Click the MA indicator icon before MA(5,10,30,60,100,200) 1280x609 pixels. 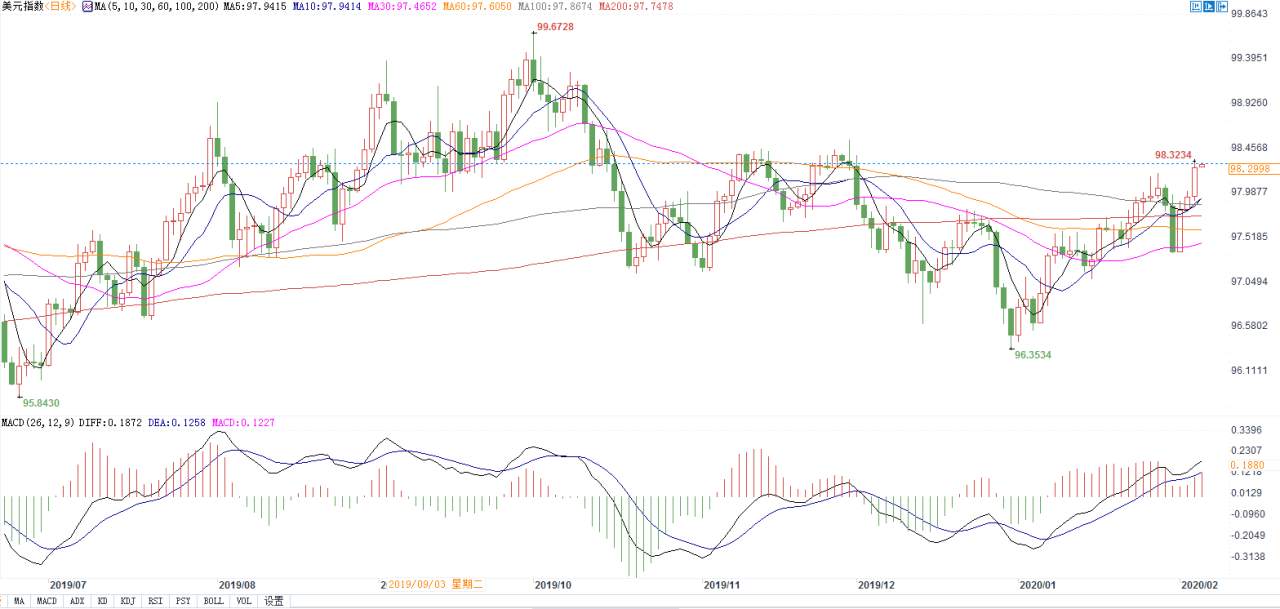[x=87, y=7]
